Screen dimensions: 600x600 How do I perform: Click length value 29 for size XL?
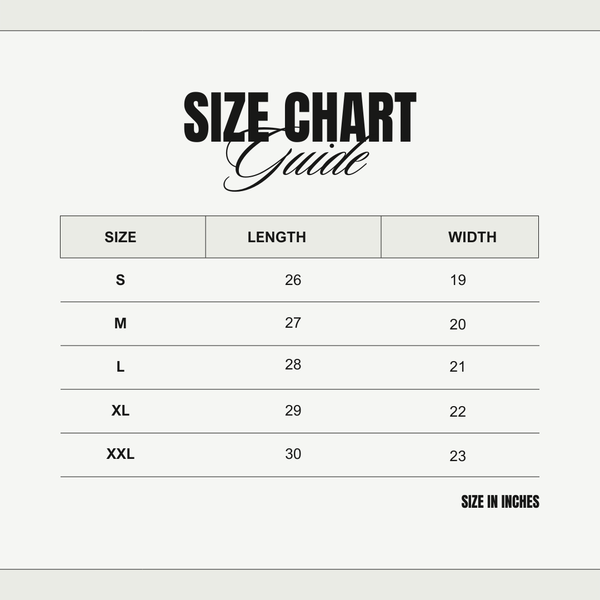pyautogui.click(x=293, y=411)
